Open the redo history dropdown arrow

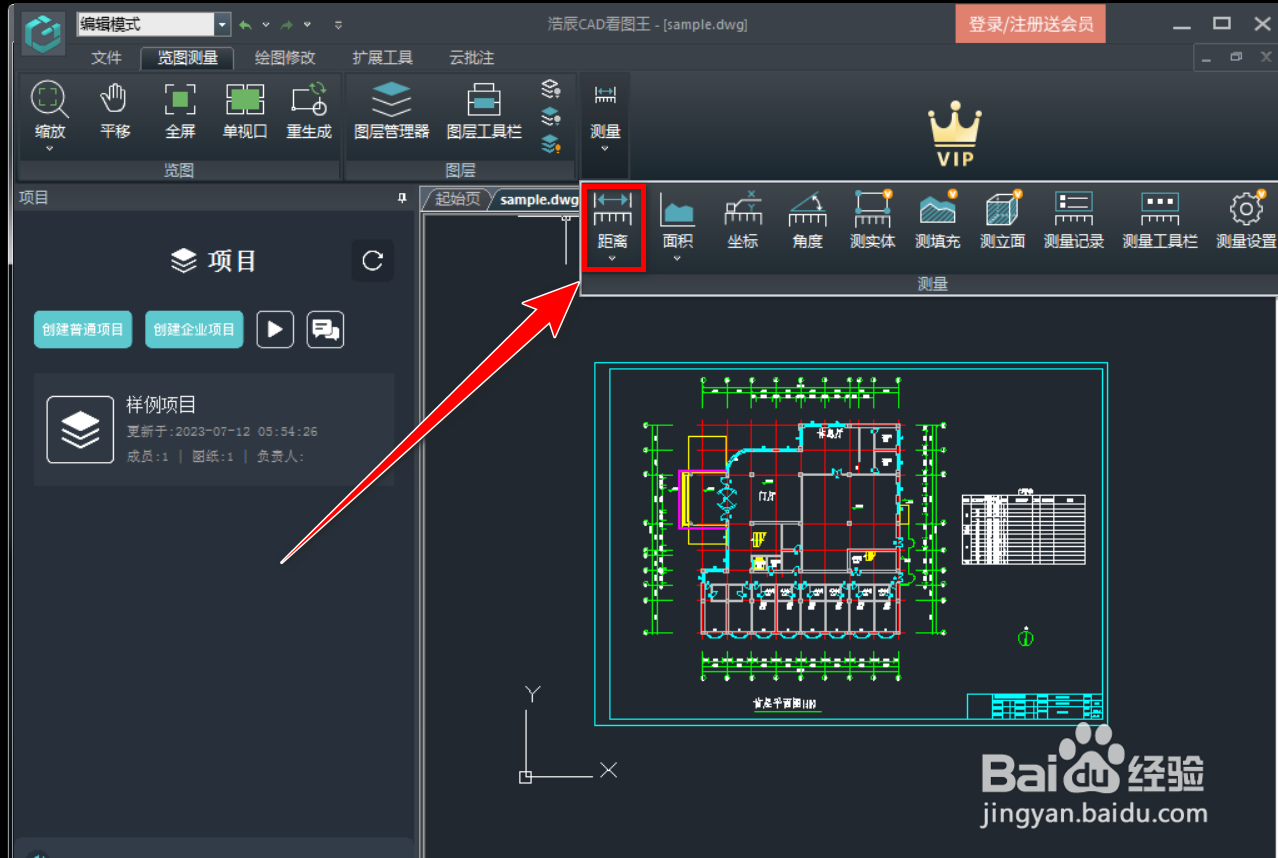tap(307, 25)
